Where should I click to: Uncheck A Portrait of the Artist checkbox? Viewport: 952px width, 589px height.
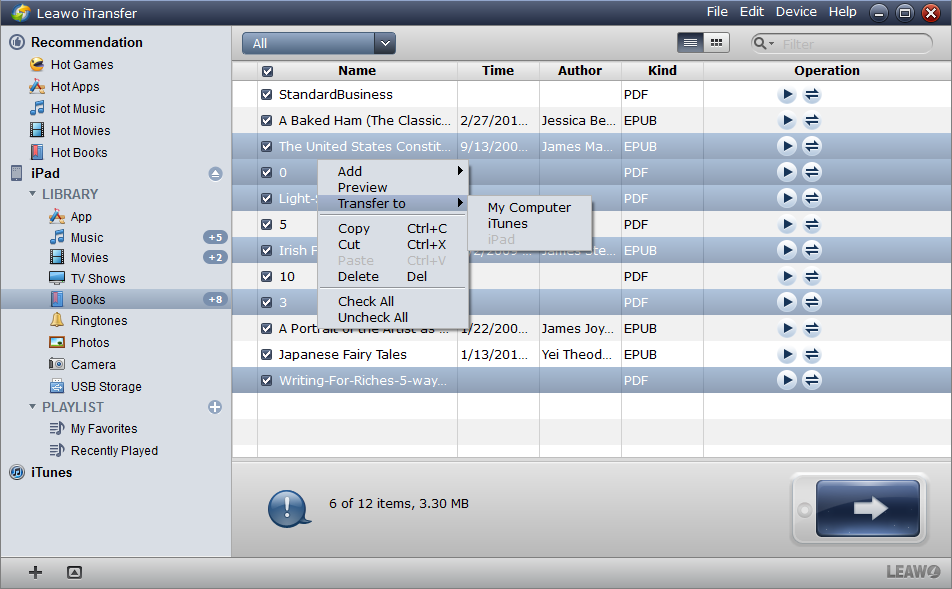tap(267, 329)
